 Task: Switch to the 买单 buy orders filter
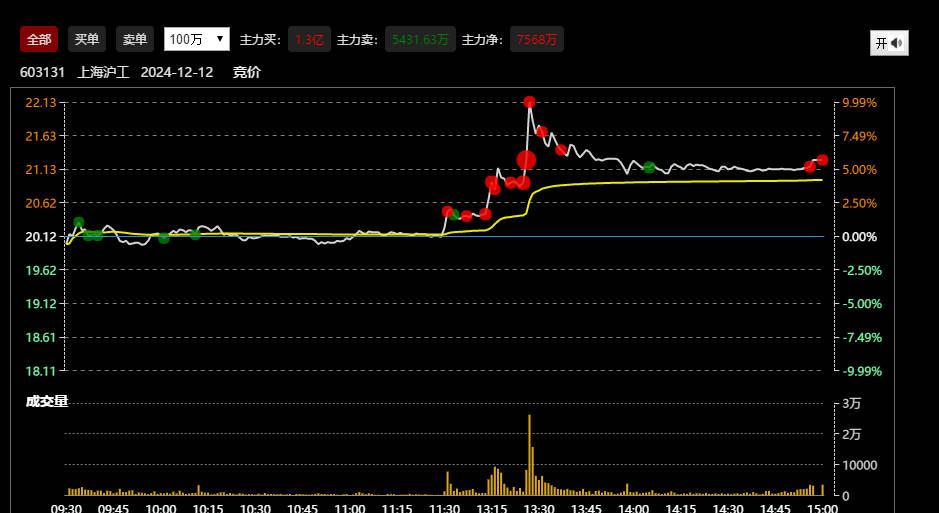pos(87,39)
